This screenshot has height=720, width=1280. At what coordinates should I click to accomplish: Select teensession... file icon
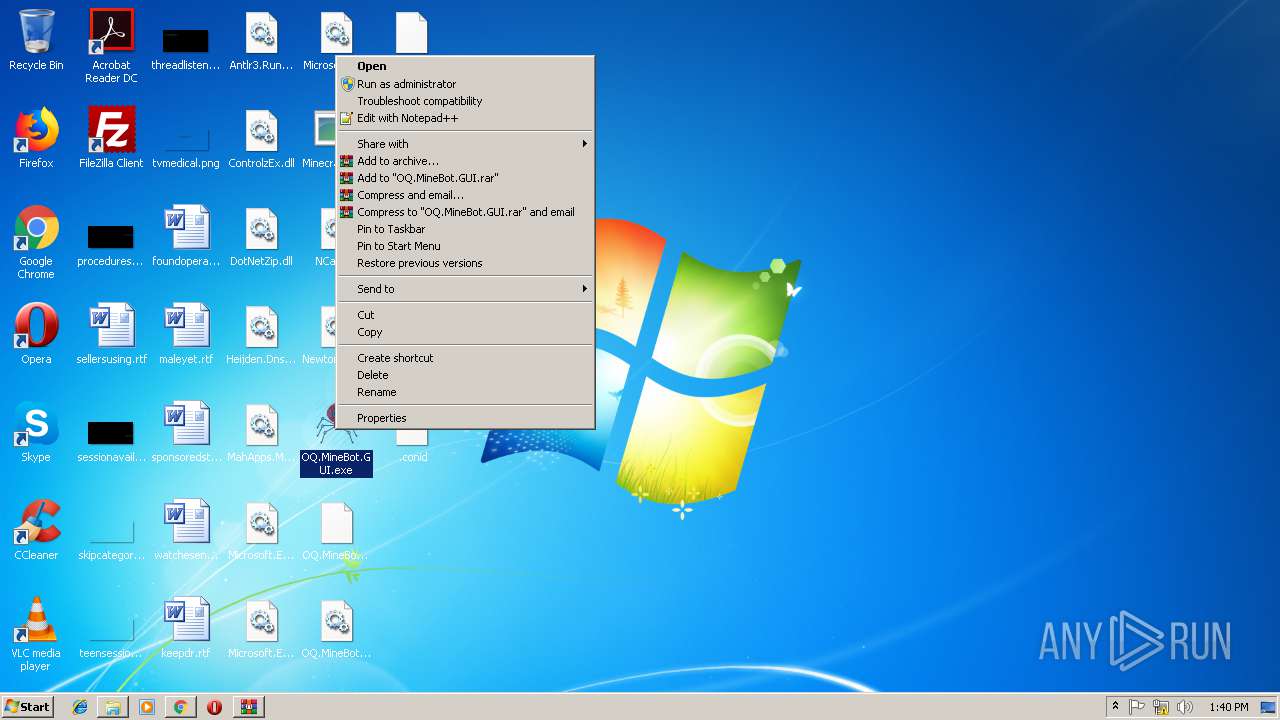[x=111, y=638]
